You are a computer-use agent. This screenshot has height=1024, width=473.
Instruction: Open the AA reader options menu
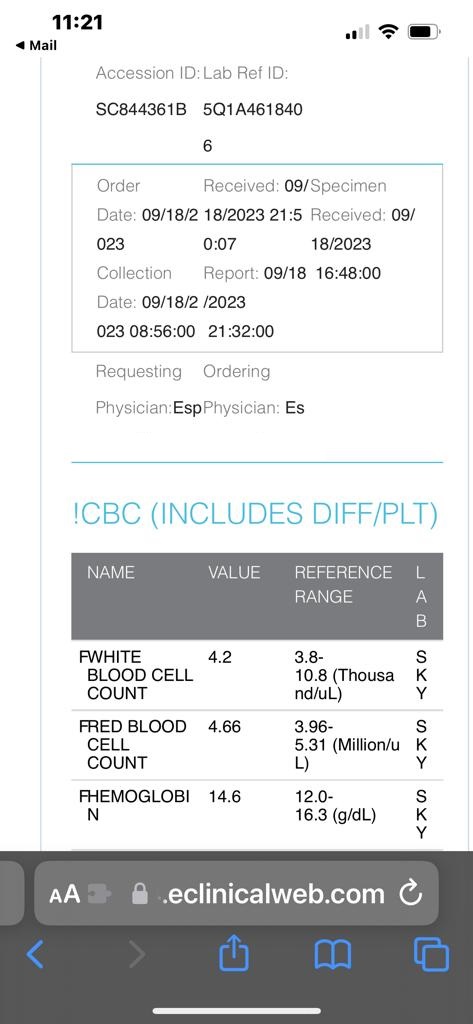click(x=64, y=893)
